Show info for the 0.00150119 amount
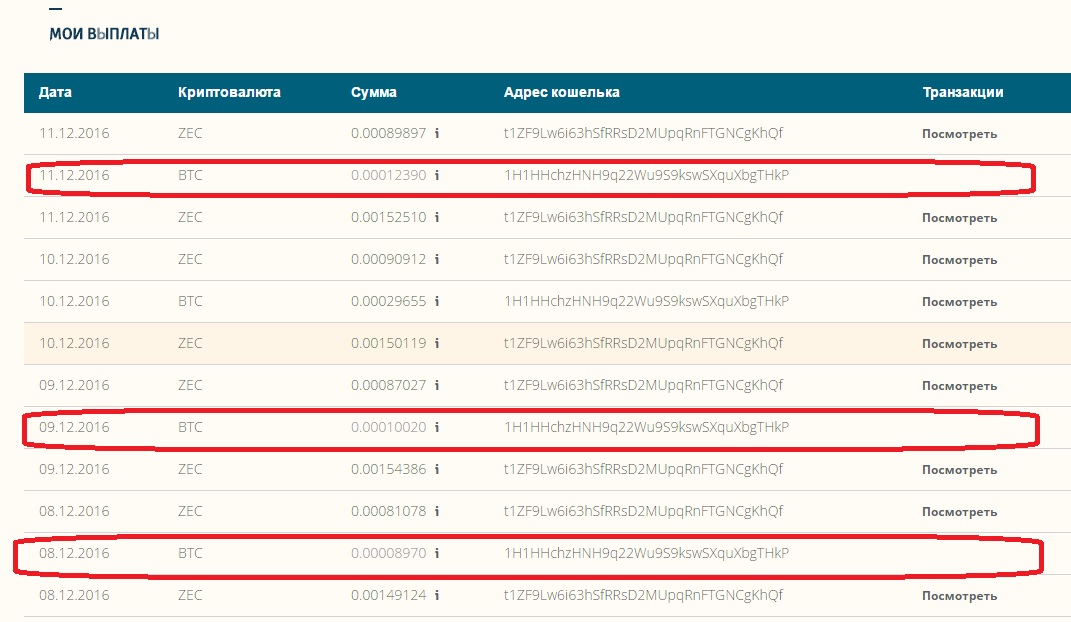This screenshot has height=622, width=1071. [x=437, y=343]
